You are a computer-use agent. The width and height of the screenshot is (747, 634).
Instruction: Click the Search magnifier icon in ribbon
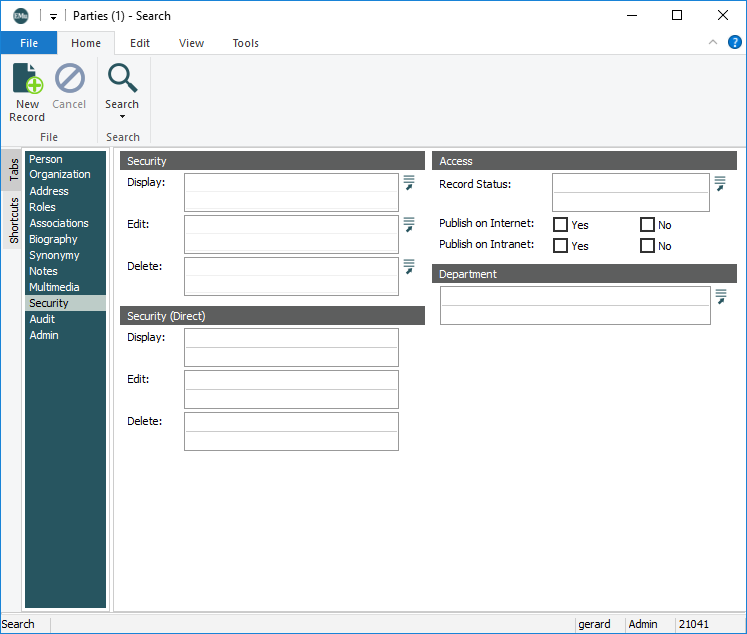pos(122,78)
